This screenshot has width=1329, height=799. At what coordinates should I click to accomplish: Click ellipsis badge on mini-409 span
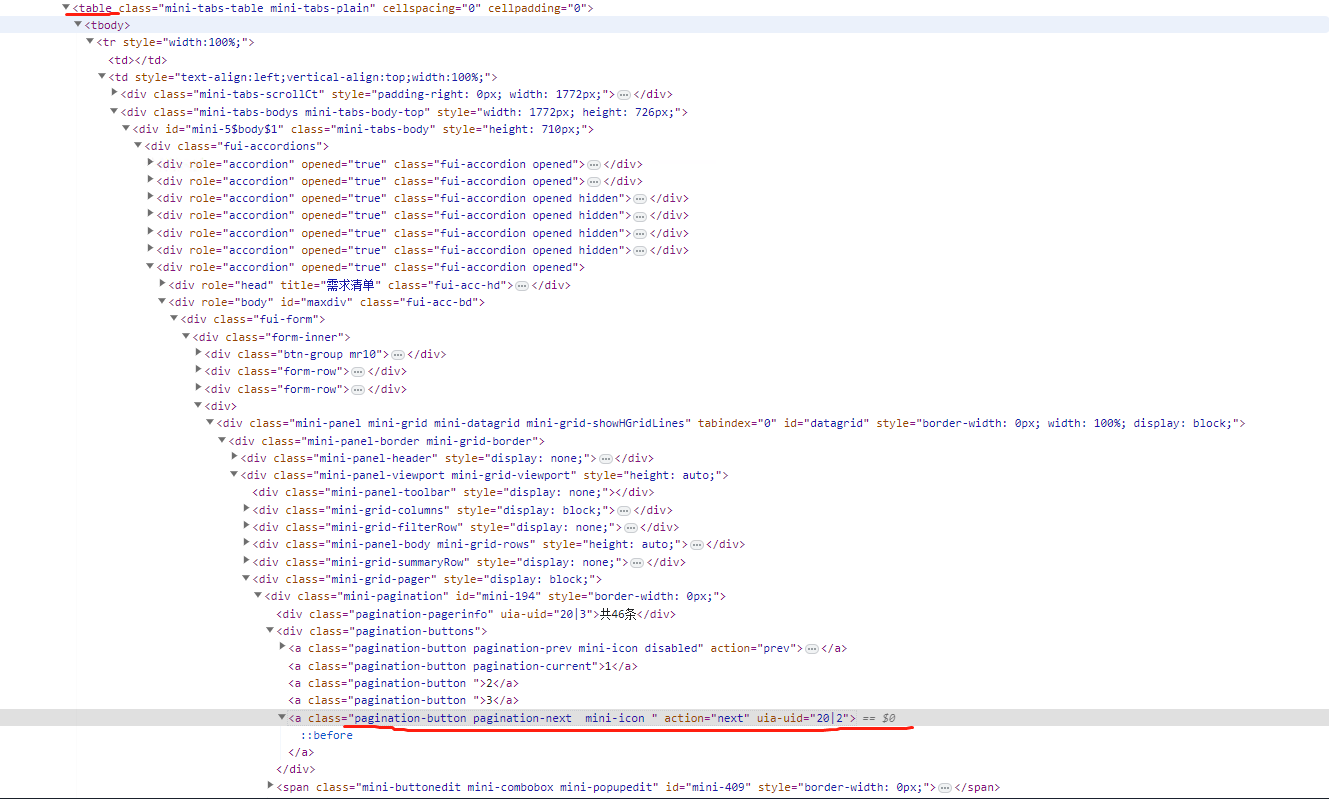(x=944, y=787)
